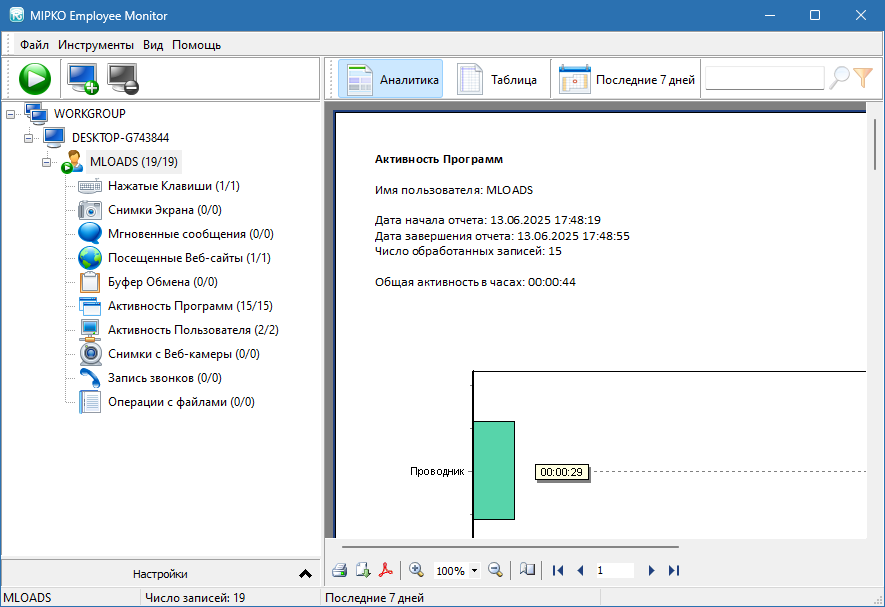Click the clipboard icon for Буфер Обмена
This screenshot has width=885, height=607.
tap(90, 282)
